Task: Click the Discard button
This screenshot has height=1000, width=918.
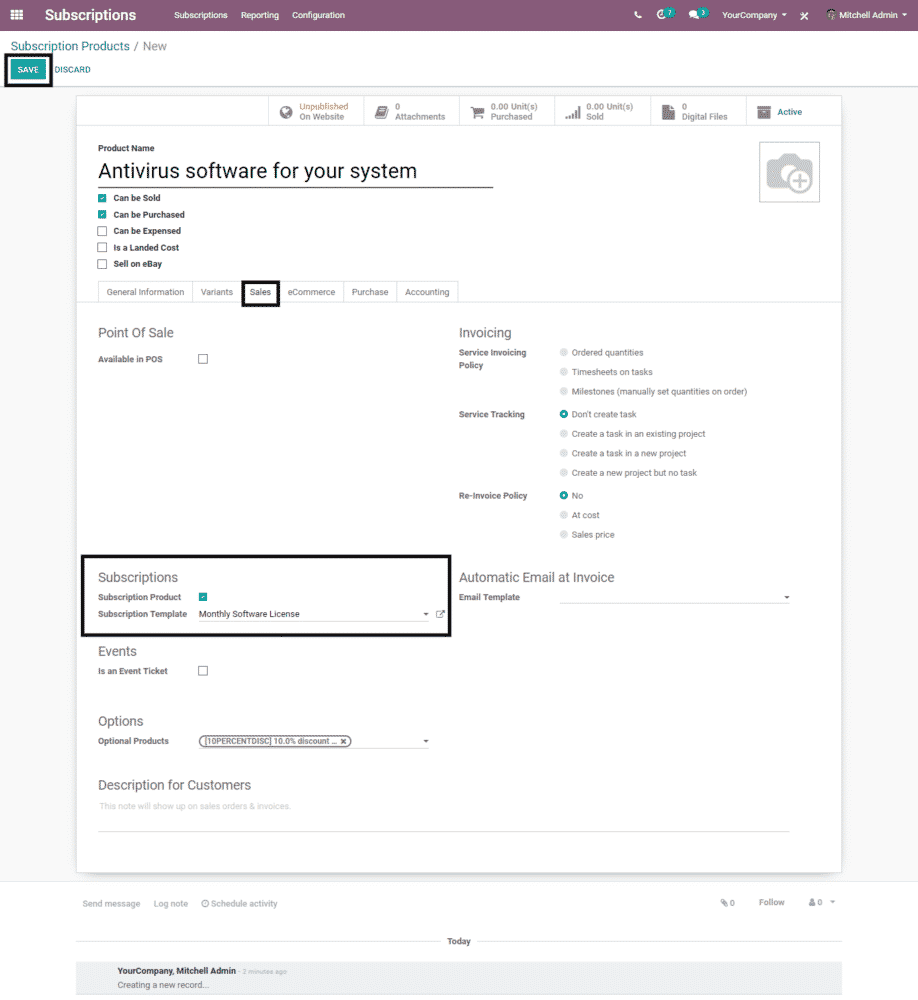Action: tap(72, 70)
